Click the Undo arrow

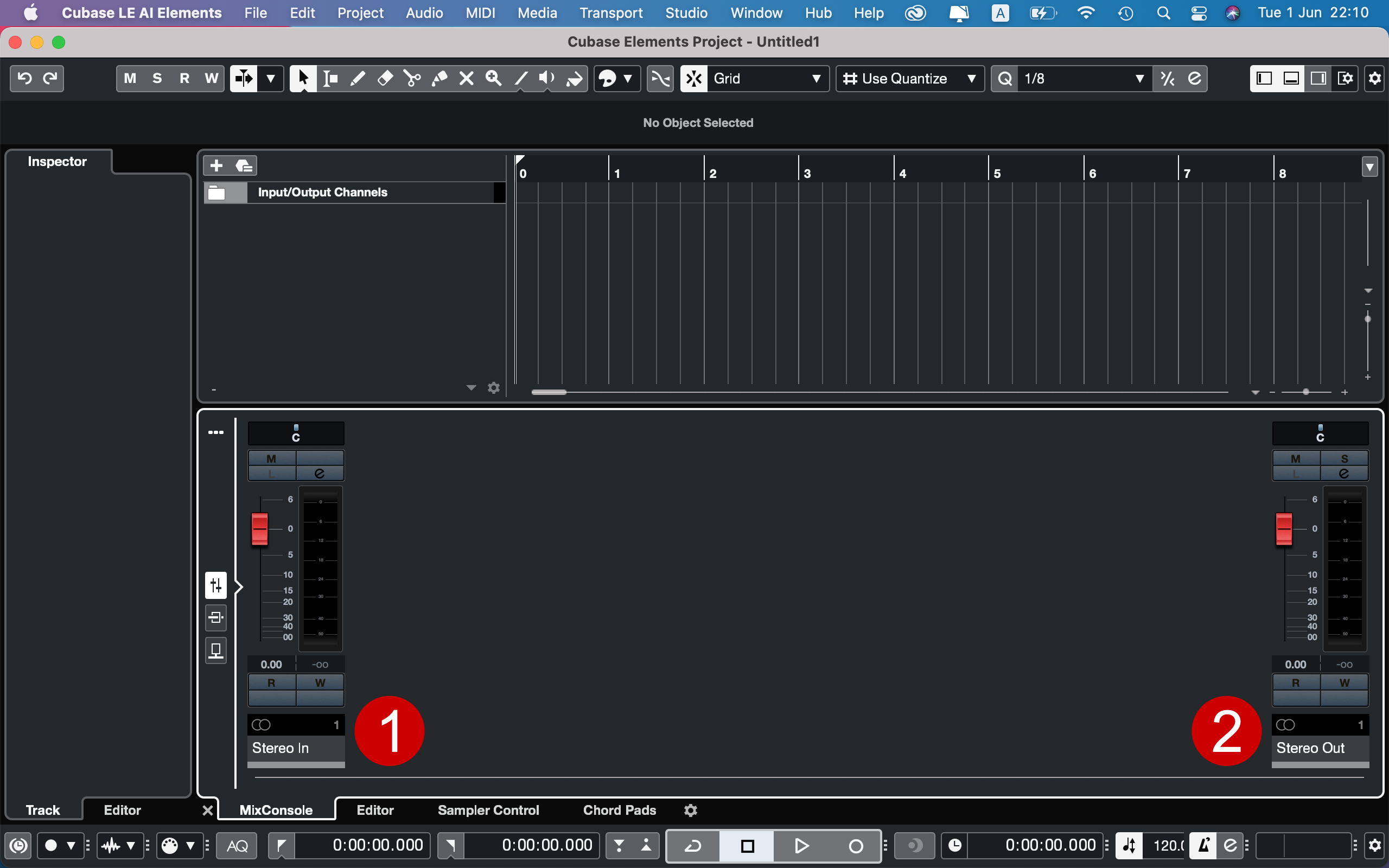pos(24,78)
